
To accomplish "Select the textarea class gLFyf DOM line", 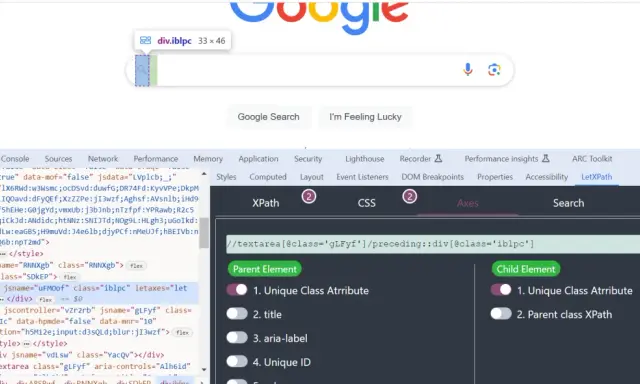I will 99,366.
